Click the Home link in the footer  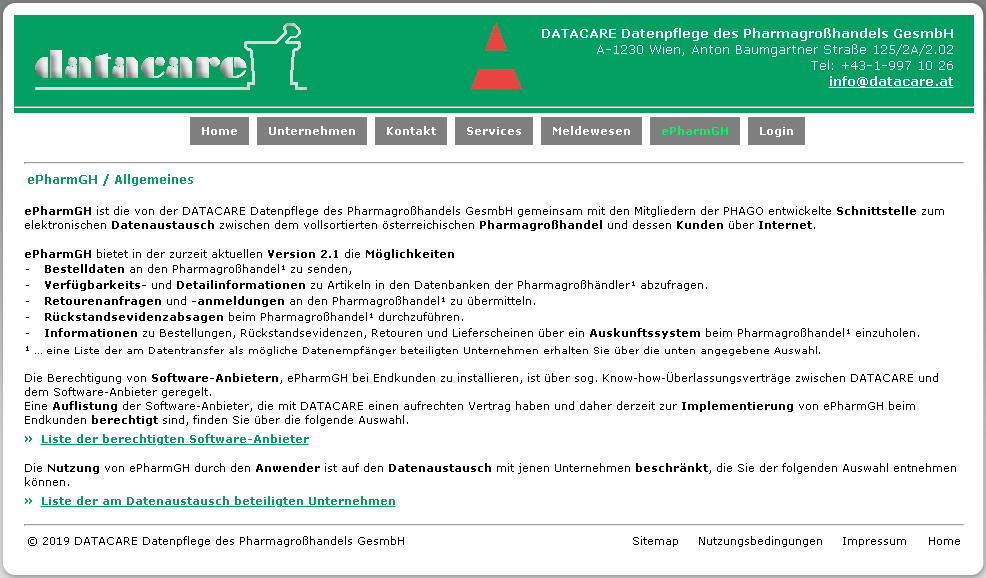[943, 541]
